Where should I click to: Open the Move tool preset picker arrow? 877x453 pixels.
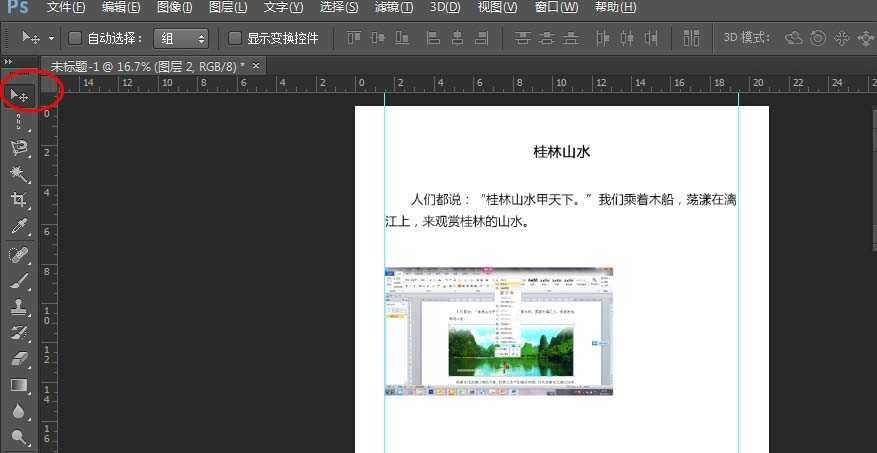pyautogui.click(x=51, y=39)
